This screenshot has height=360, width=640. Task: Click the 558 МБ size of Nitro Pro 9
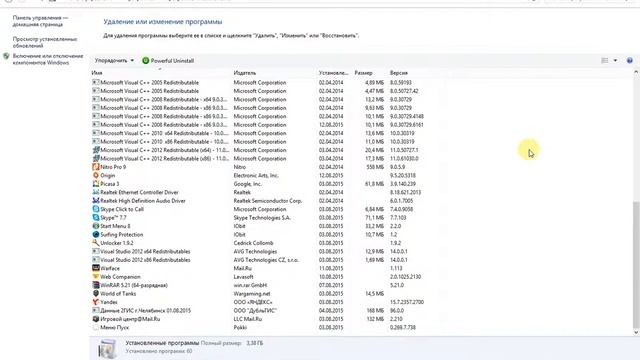tap(375, 167)
